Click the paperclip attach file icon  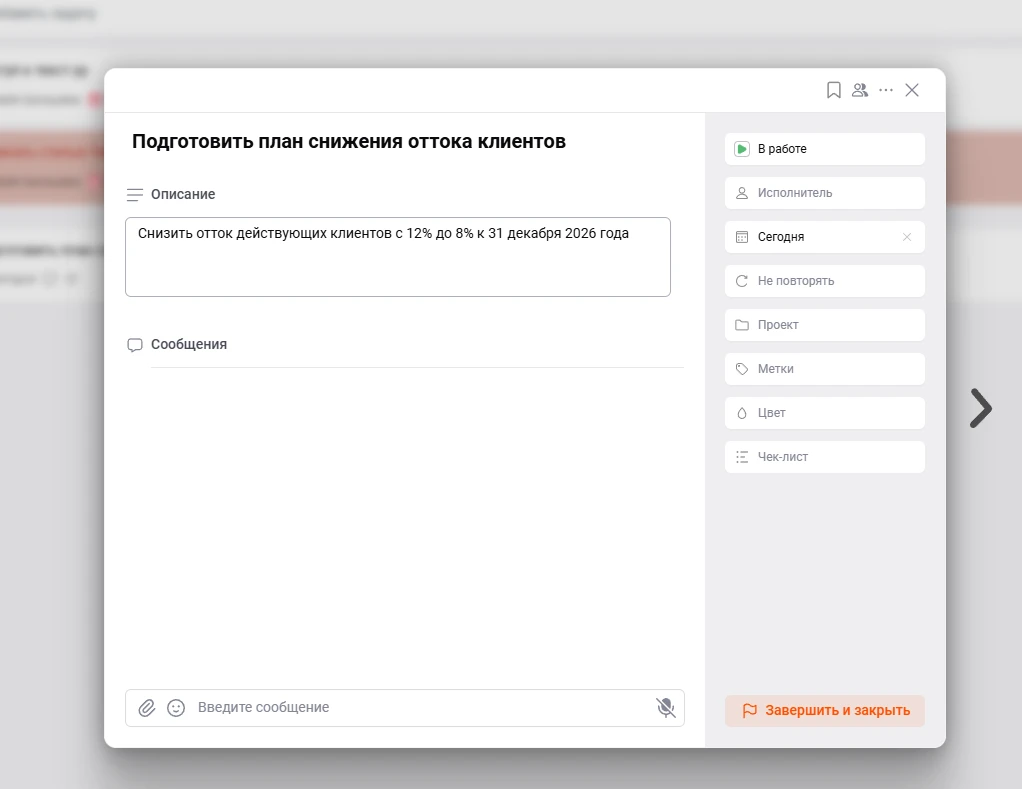coord(147,708)
